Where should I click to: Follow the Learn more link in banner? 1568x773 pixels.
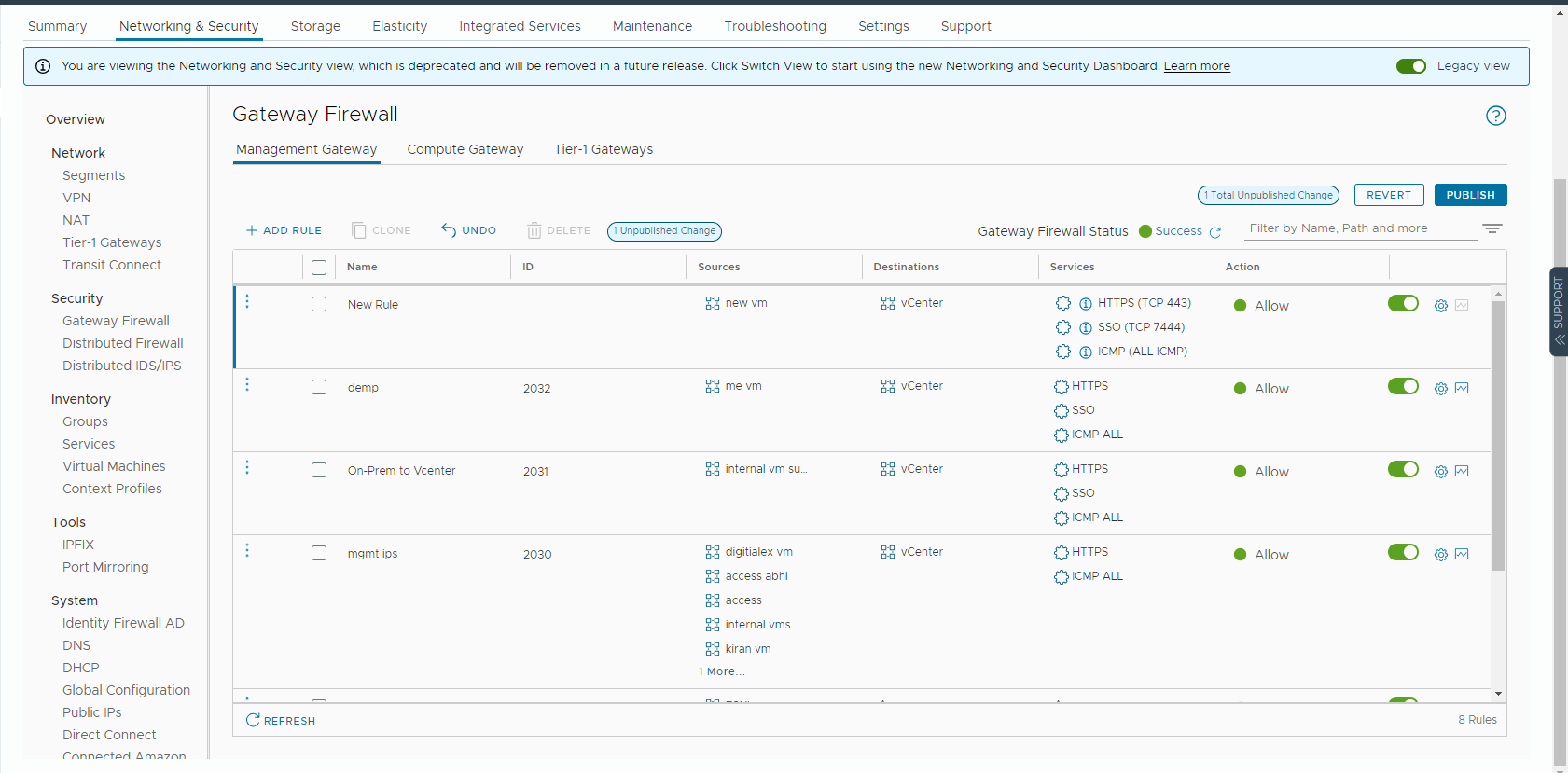(x=1196, y=66)
